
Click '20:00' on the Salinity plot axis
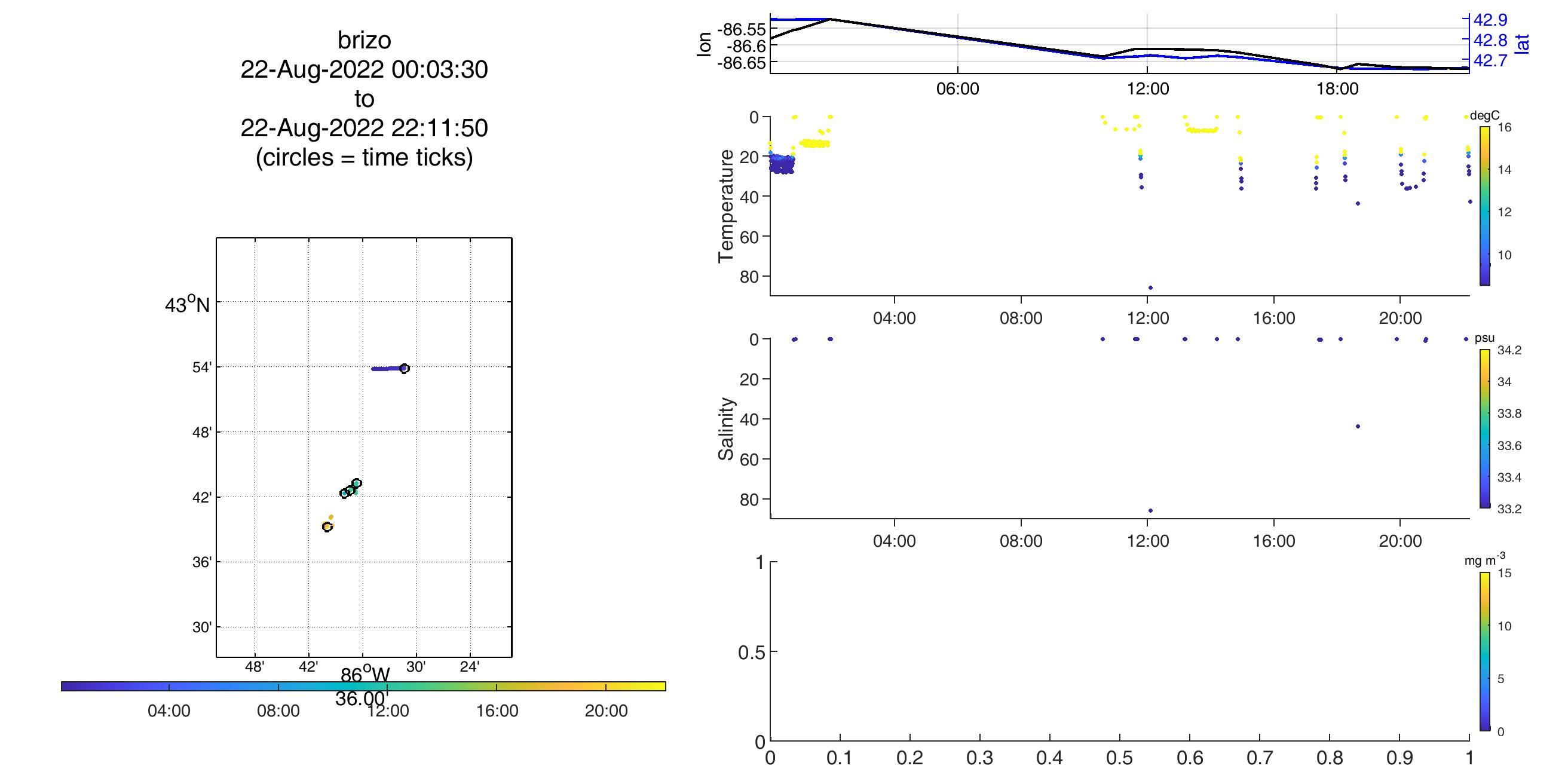tap(1401, 541)
